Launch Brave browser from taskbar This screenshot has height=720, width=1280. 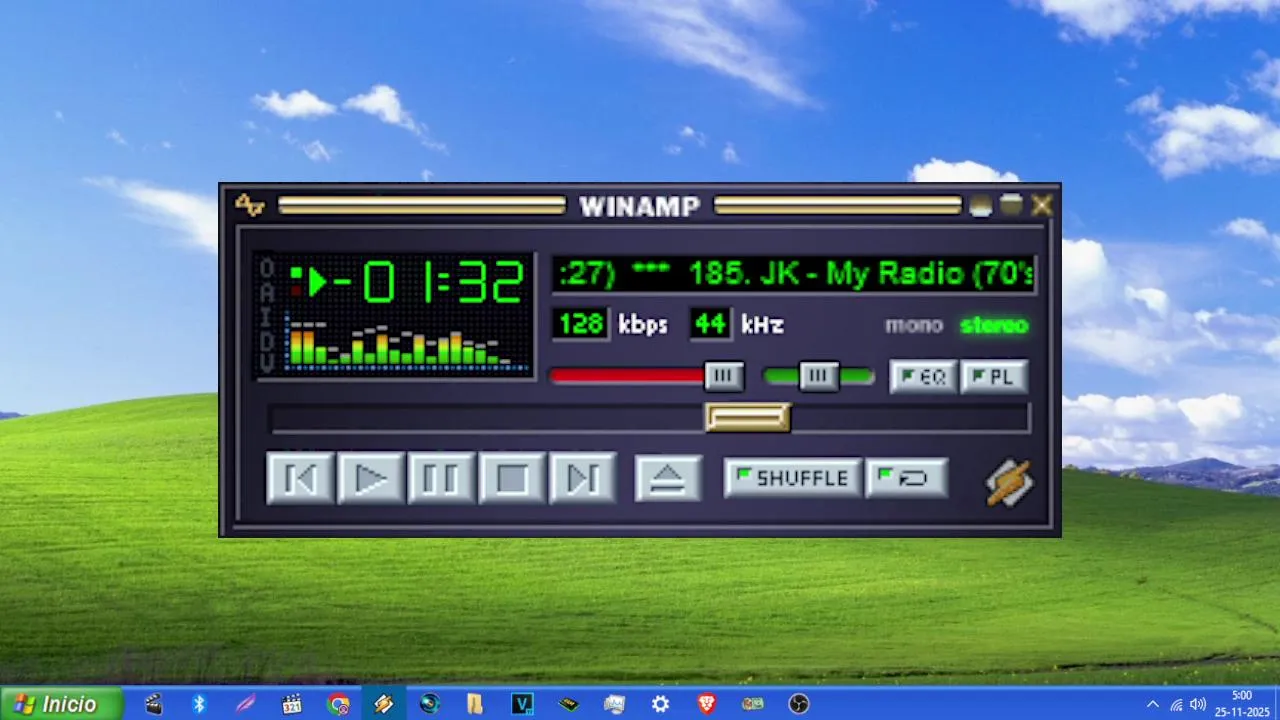pos(706,704)
